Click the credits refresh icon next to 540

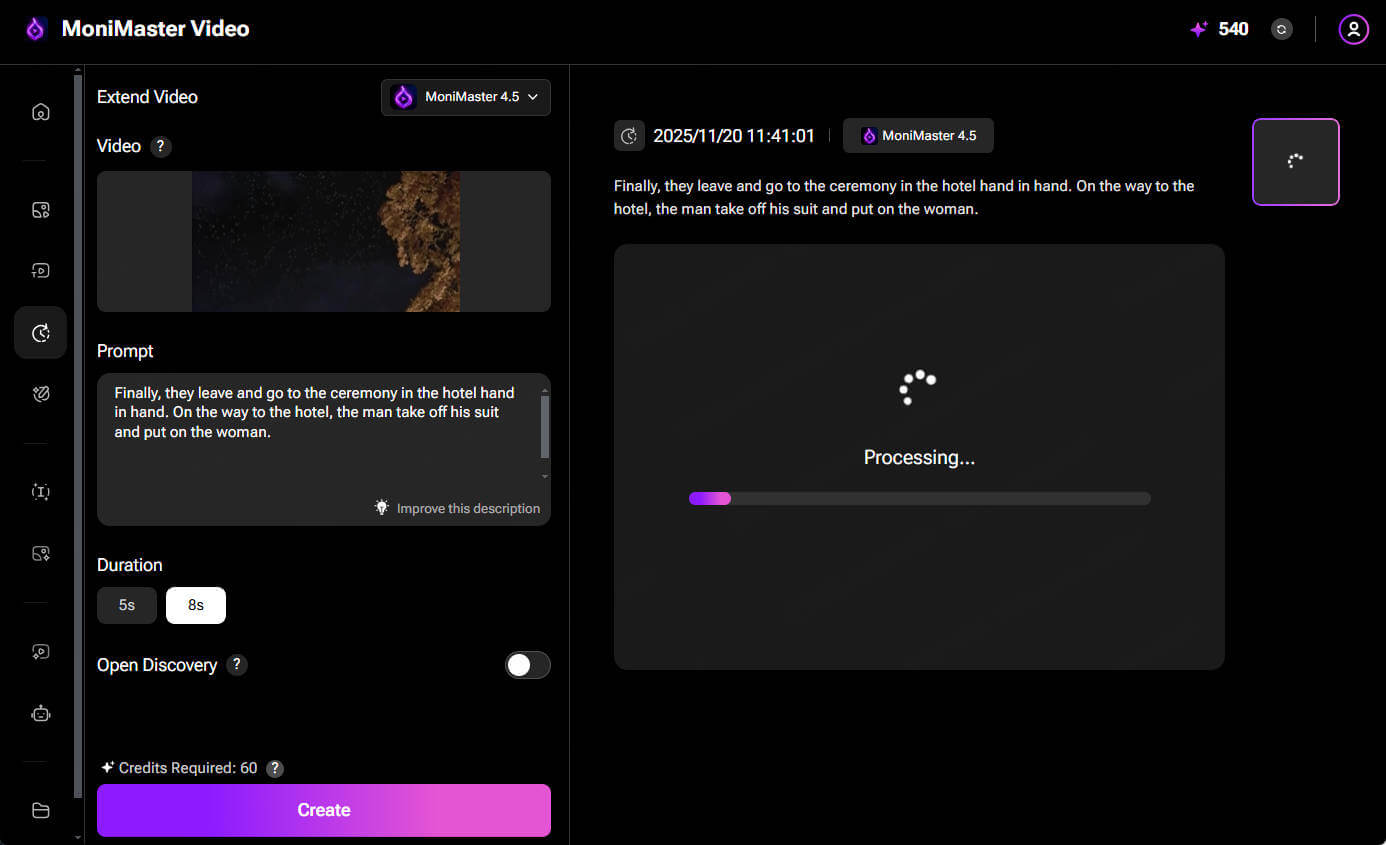coord(1281,28)
